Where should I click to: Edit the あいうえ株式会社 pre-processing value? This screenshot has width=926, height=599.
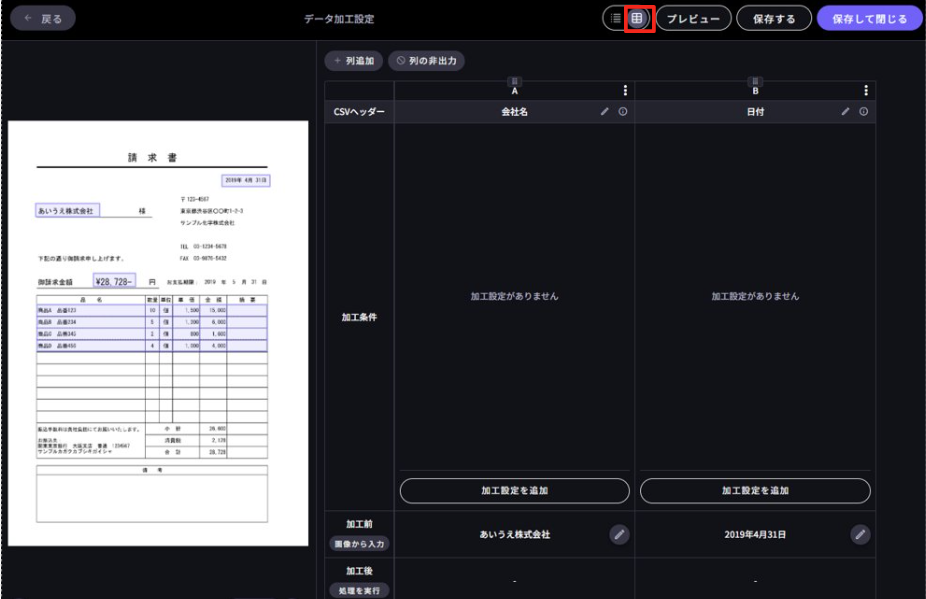tap(619, 535)
